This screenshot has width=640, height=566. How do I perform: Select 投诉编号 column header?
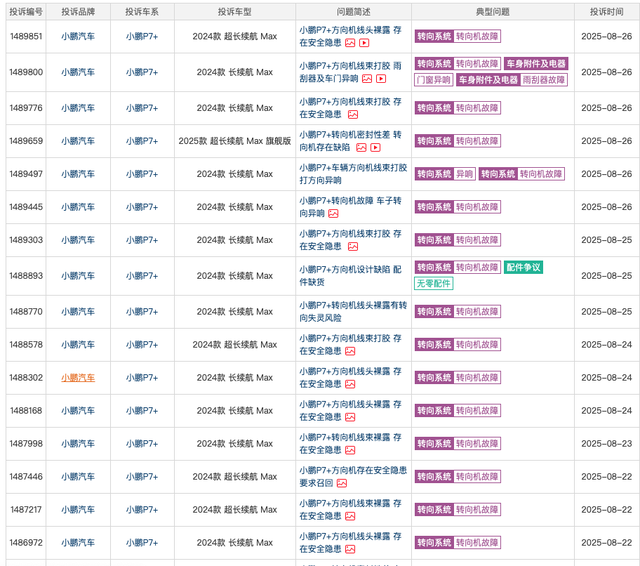click(26, 12)
